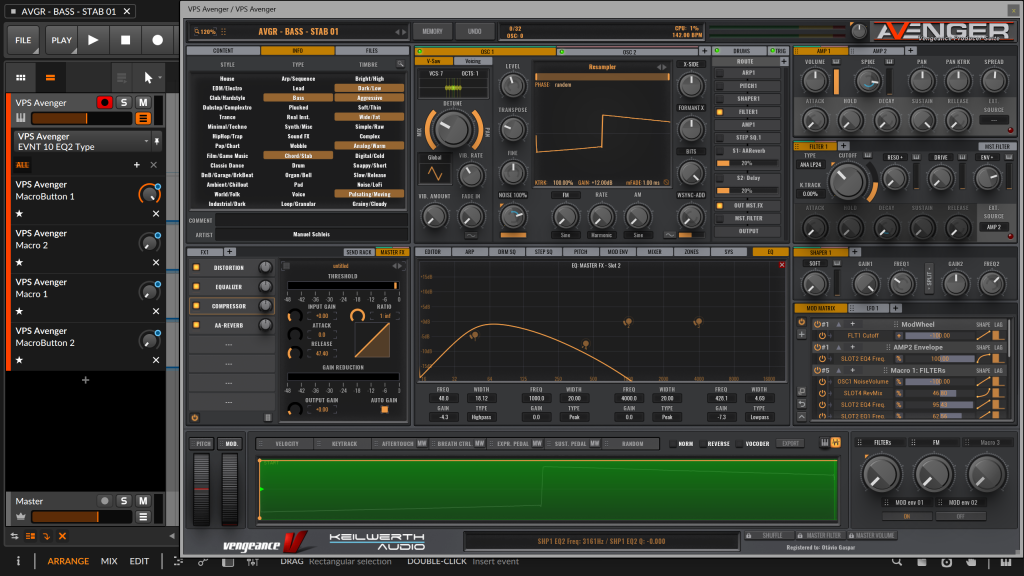This screenshot has height=576, width=1024.
Task: Select the MOD. wheel tab
Action: click(231, 443)
